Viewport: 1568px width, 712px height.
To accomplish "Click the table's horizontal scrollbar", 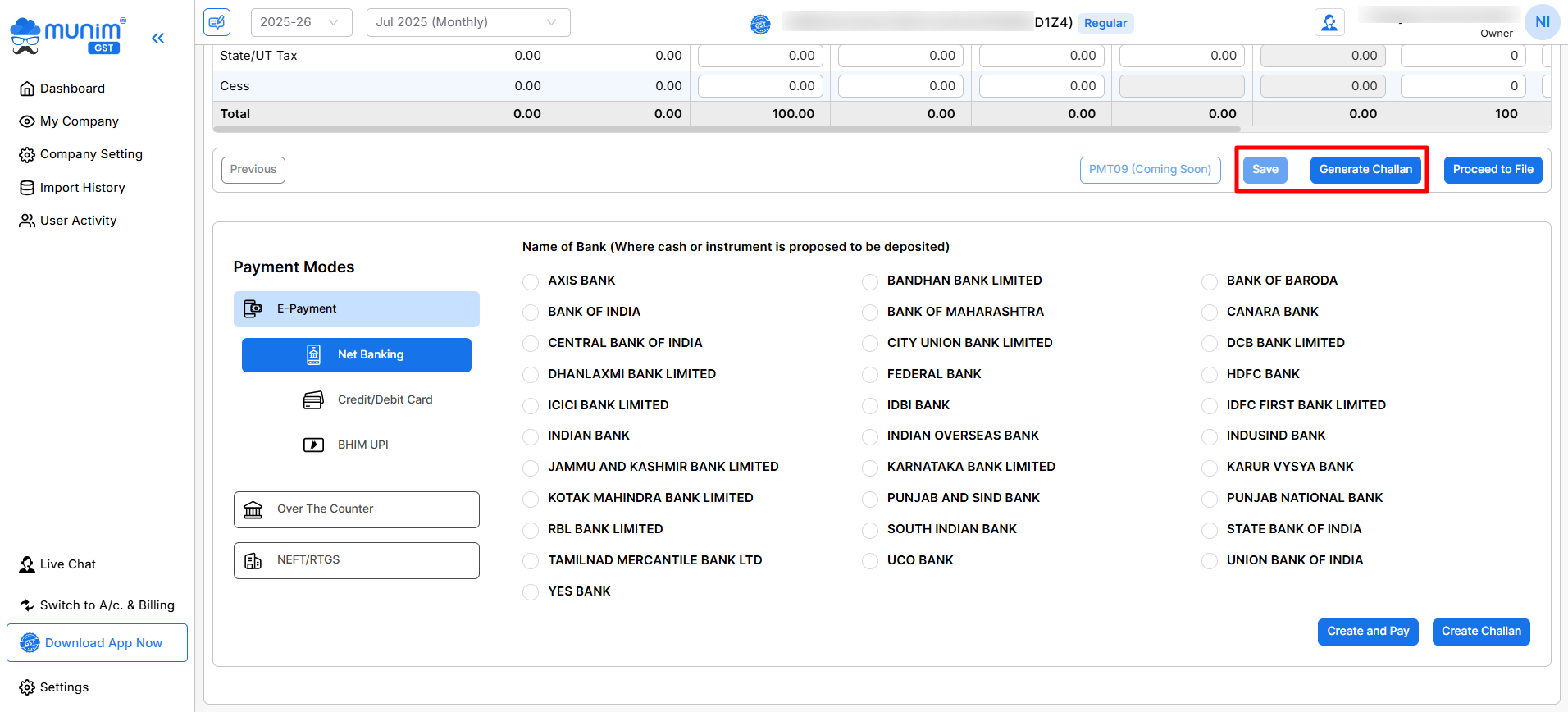I will pyautogui.click(x=727, y=129).
